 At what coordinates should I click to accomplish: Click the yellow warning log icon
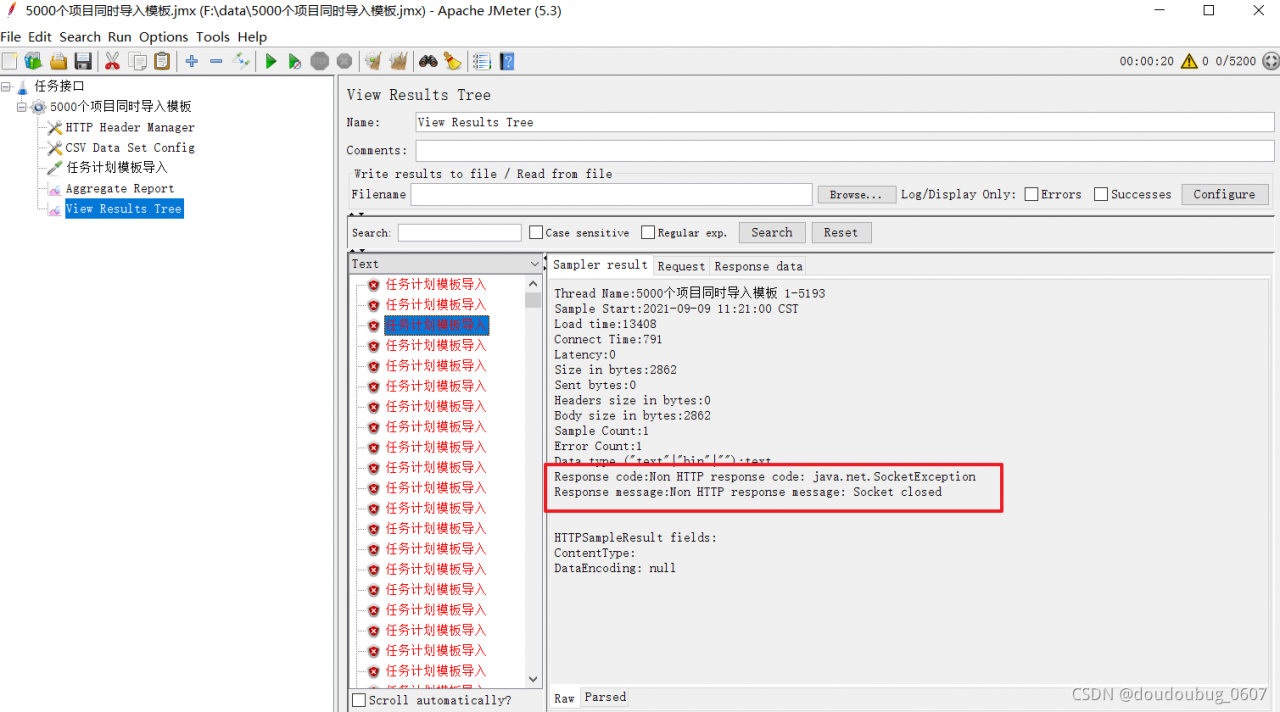pyautogui.click(x=1188, y=61)
